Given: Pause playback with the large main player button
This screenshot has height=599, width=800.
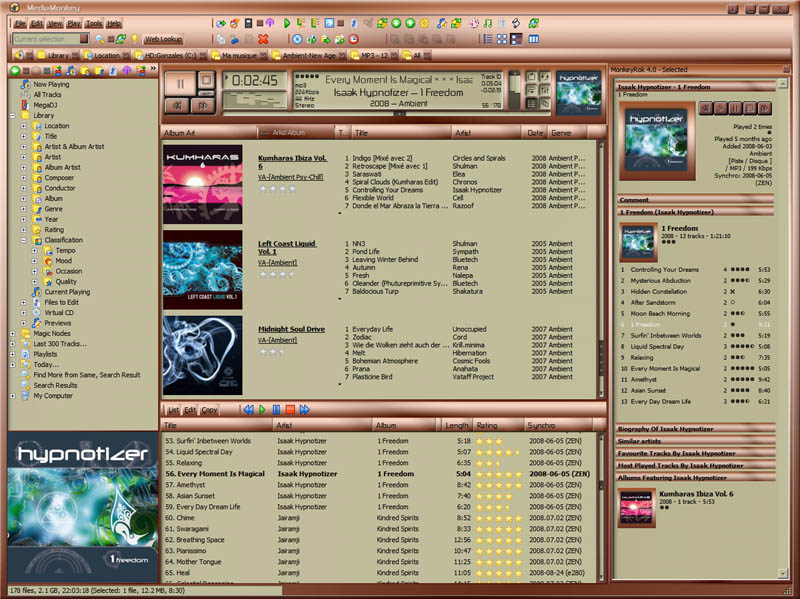Looking at the screenshot, I should [x=180, y=83].
